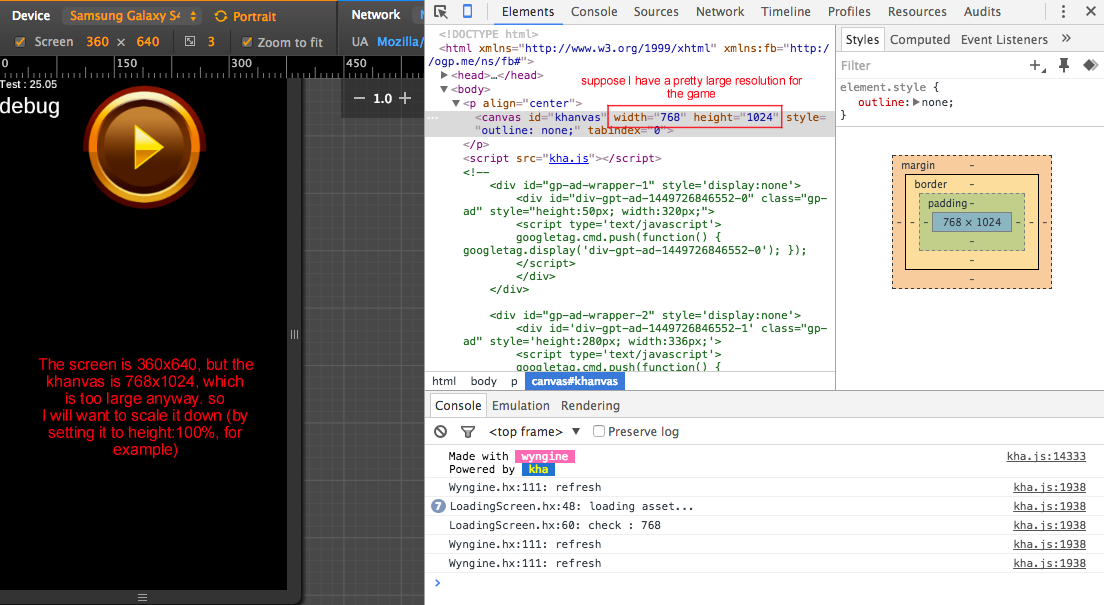Click kha.js:14333 source link

(x=1046, y=456)
